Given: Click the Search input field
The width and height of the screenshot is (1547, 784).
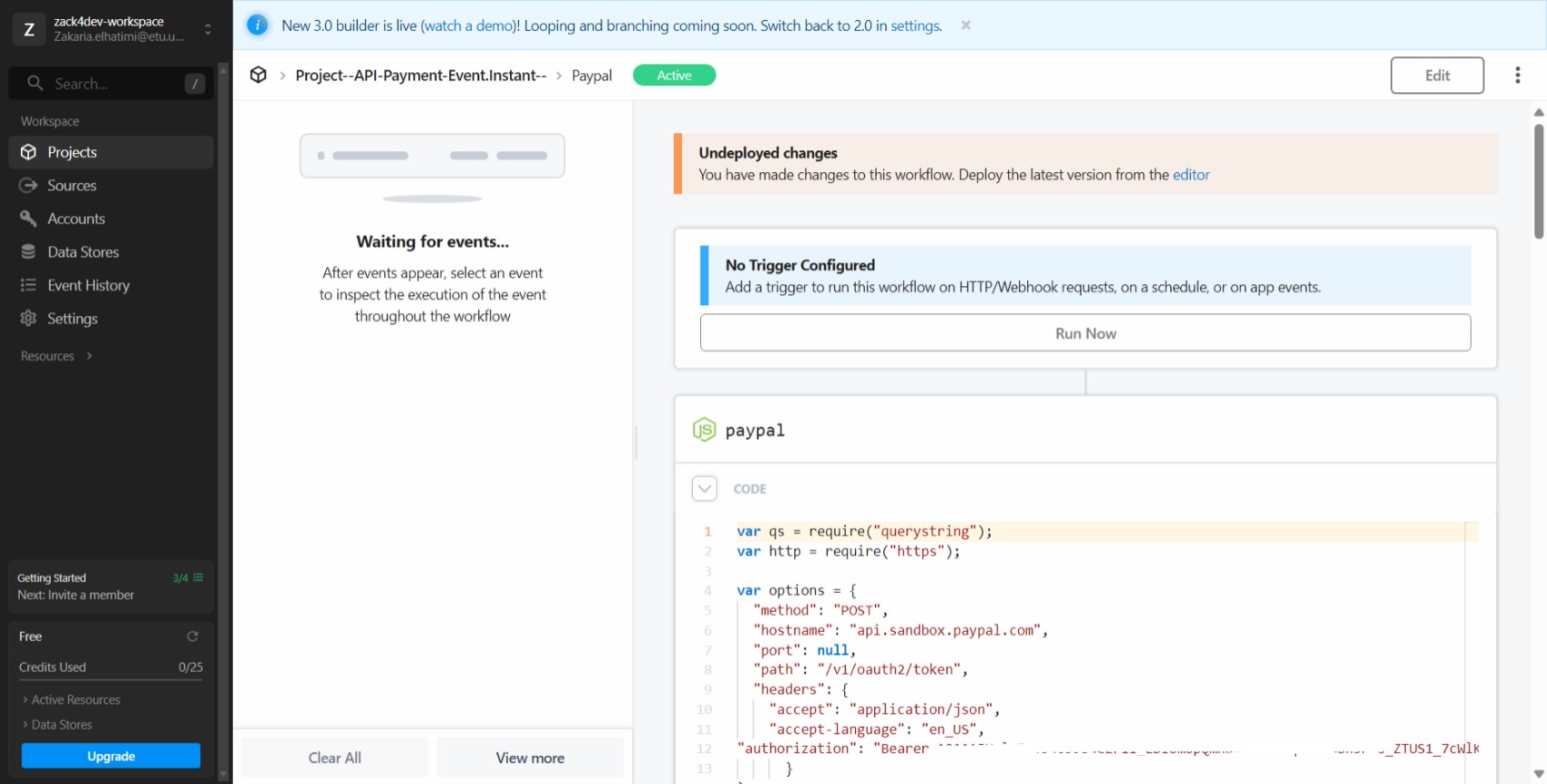Looking at the screenshot, I should (x=111, y=83).
